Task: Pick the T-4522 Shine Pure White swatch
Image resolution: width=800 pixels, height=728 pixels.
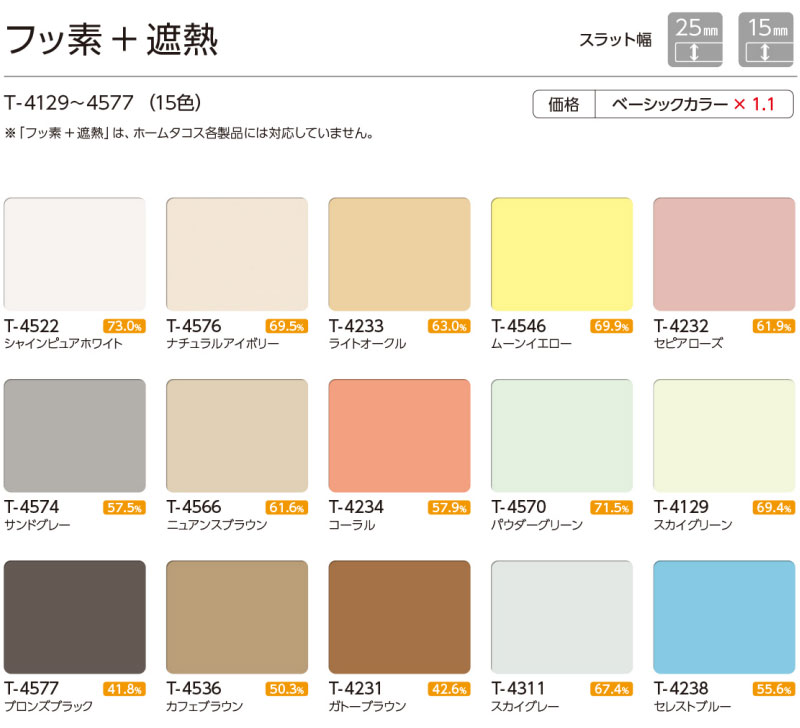Action: pyautogui.click(x=75, y=253)
